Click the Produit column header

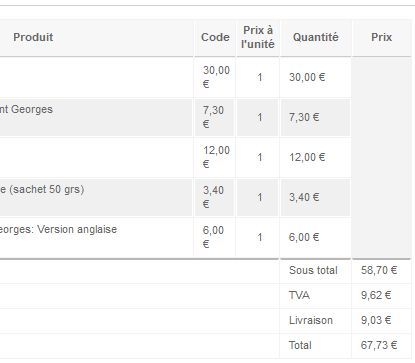click(x=33, y=37)
